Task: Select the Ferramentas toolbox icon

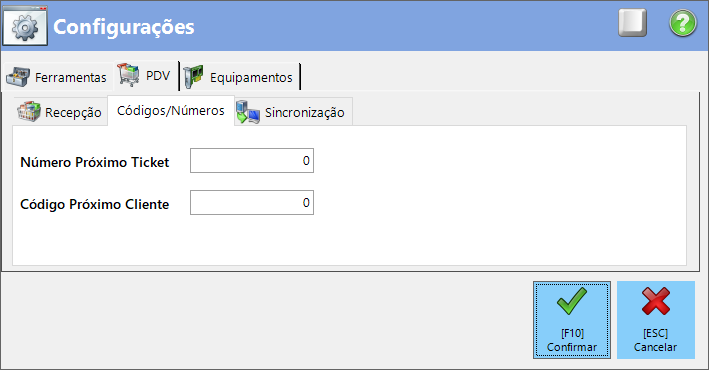Action: click(x=18, y=77)
